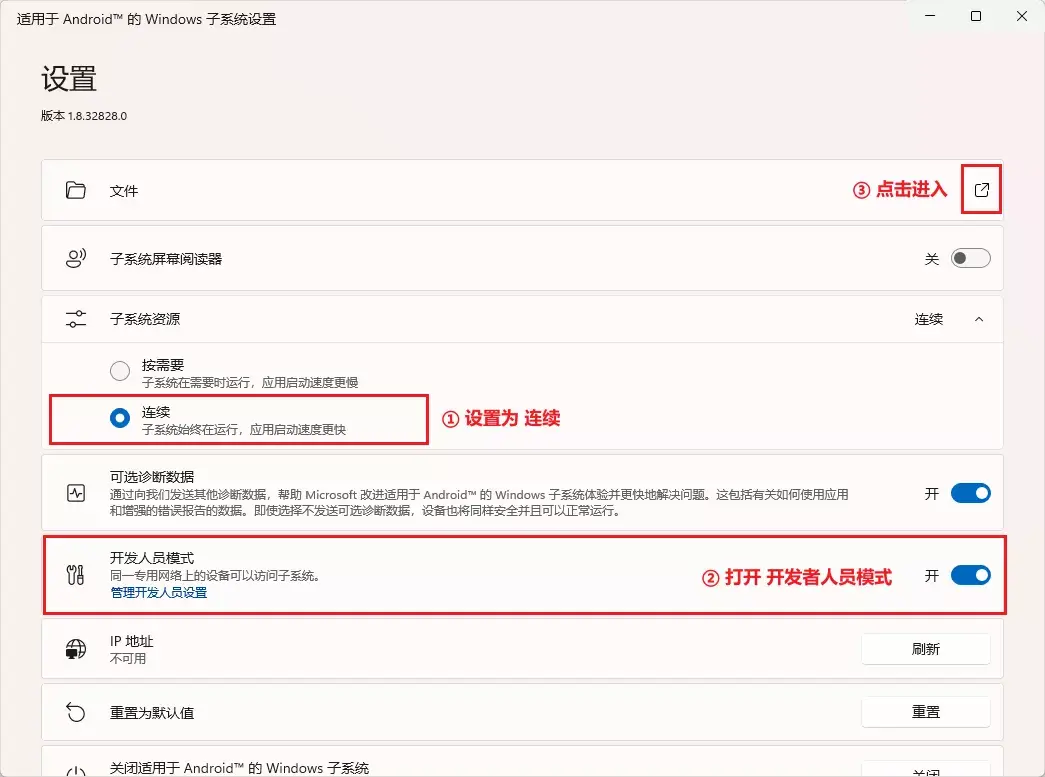This screenshot has height=777, width=1045.
Task: Select the 连续 radio option
Action: coord(120,418)
